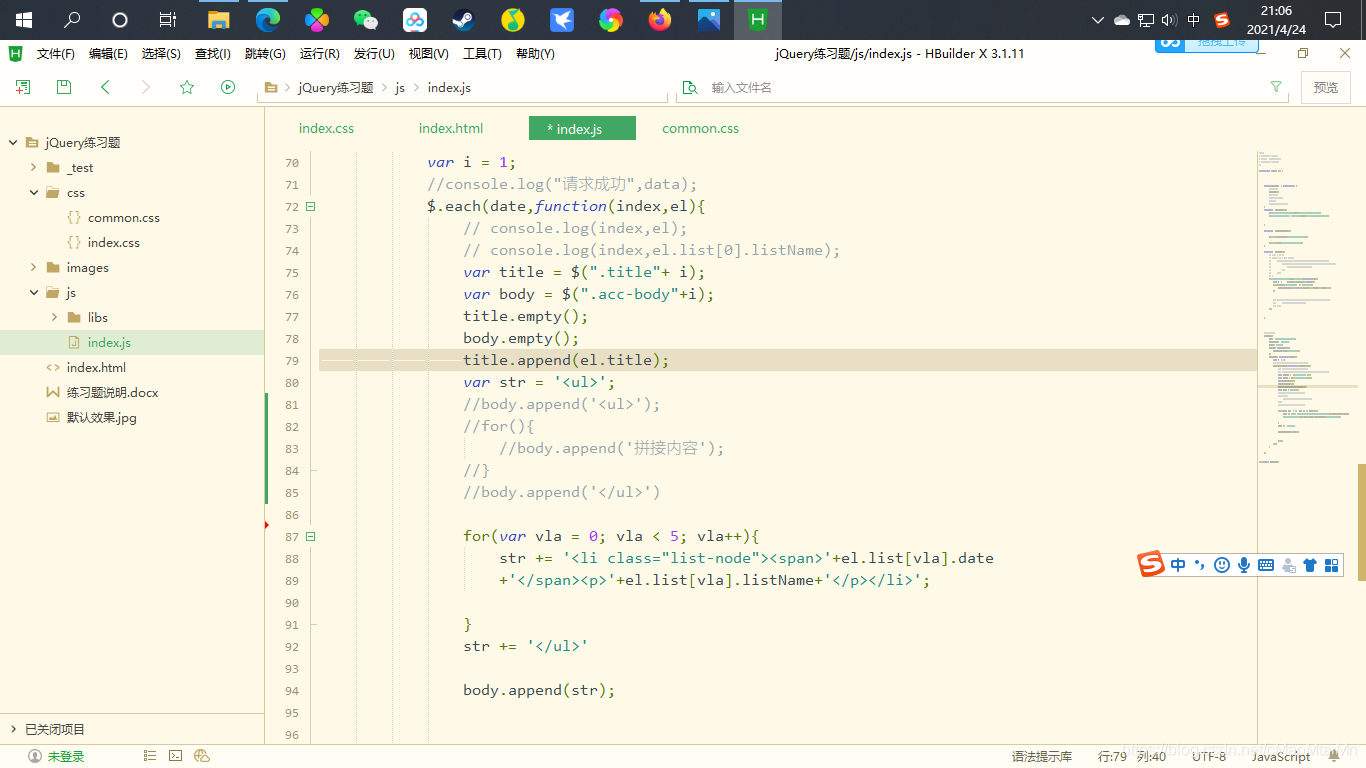
Task: Open common.css in the project tree
Action: [x=123, y=218]
